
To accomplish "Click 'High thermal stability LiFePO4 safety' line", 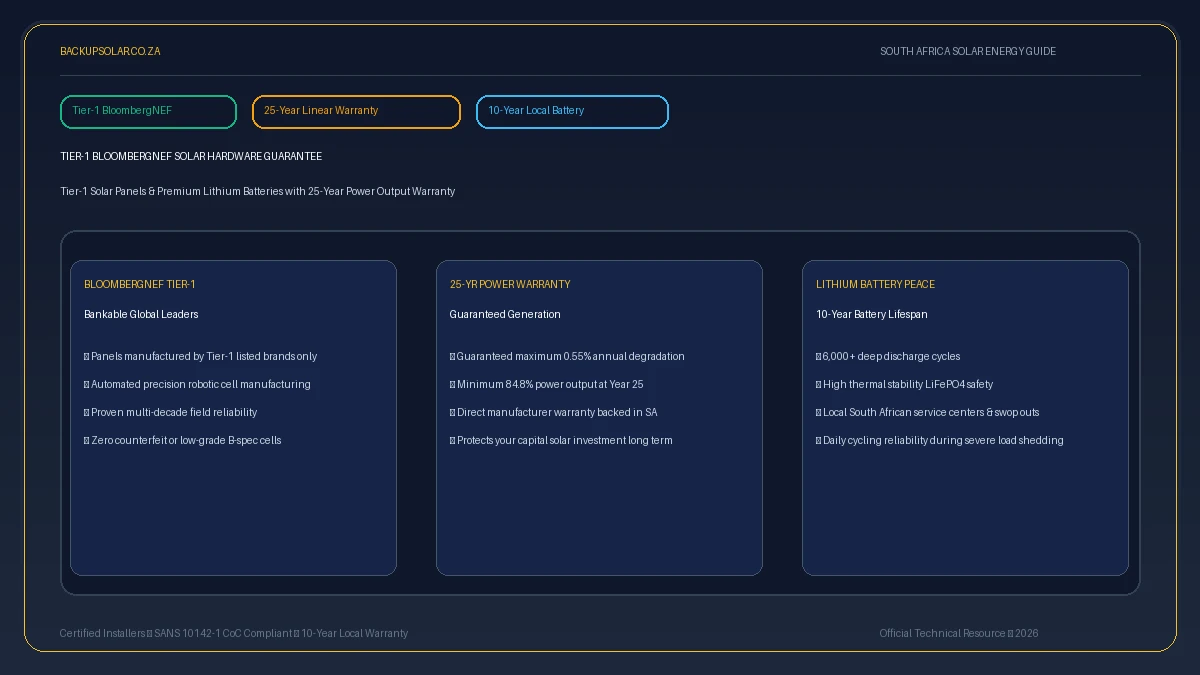I will 905,384.
